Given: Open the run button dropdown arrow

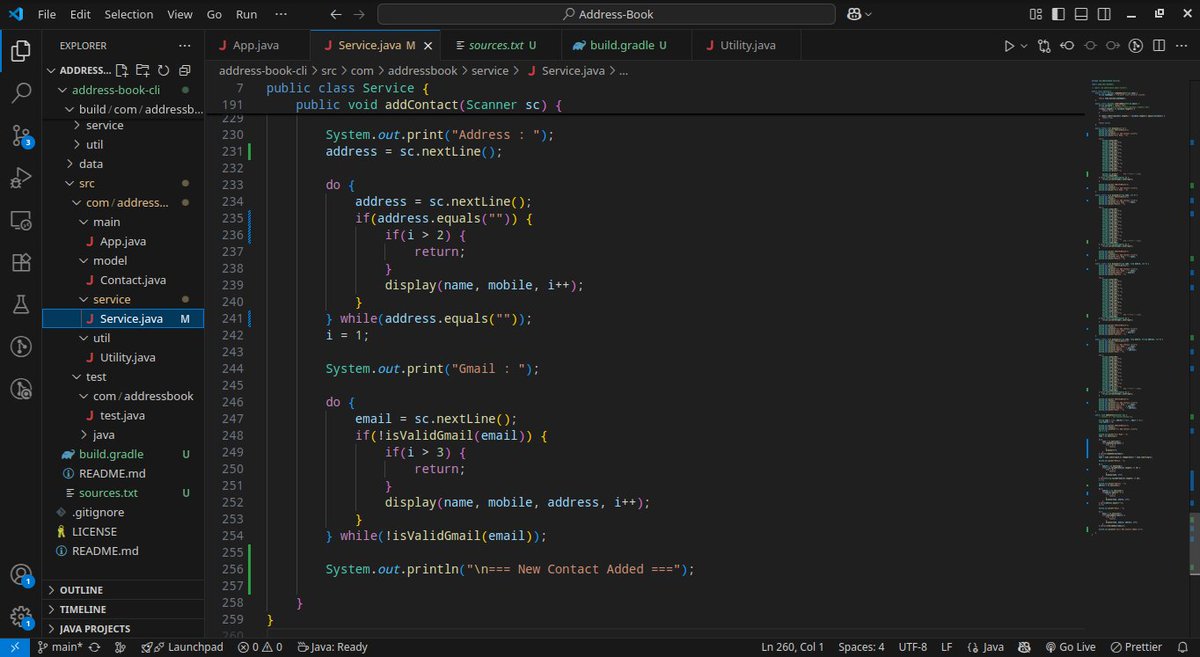Looking at the screenshot, I should tap(1024, 46).
